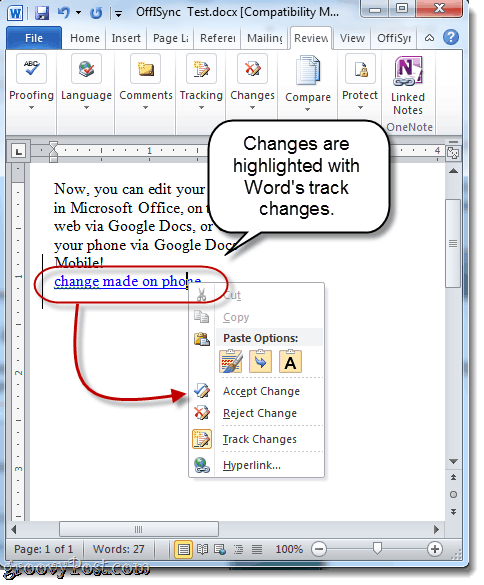Click the Word application icon in title bar
This screenshot has width=484, height=585.
tap(15, 13)
